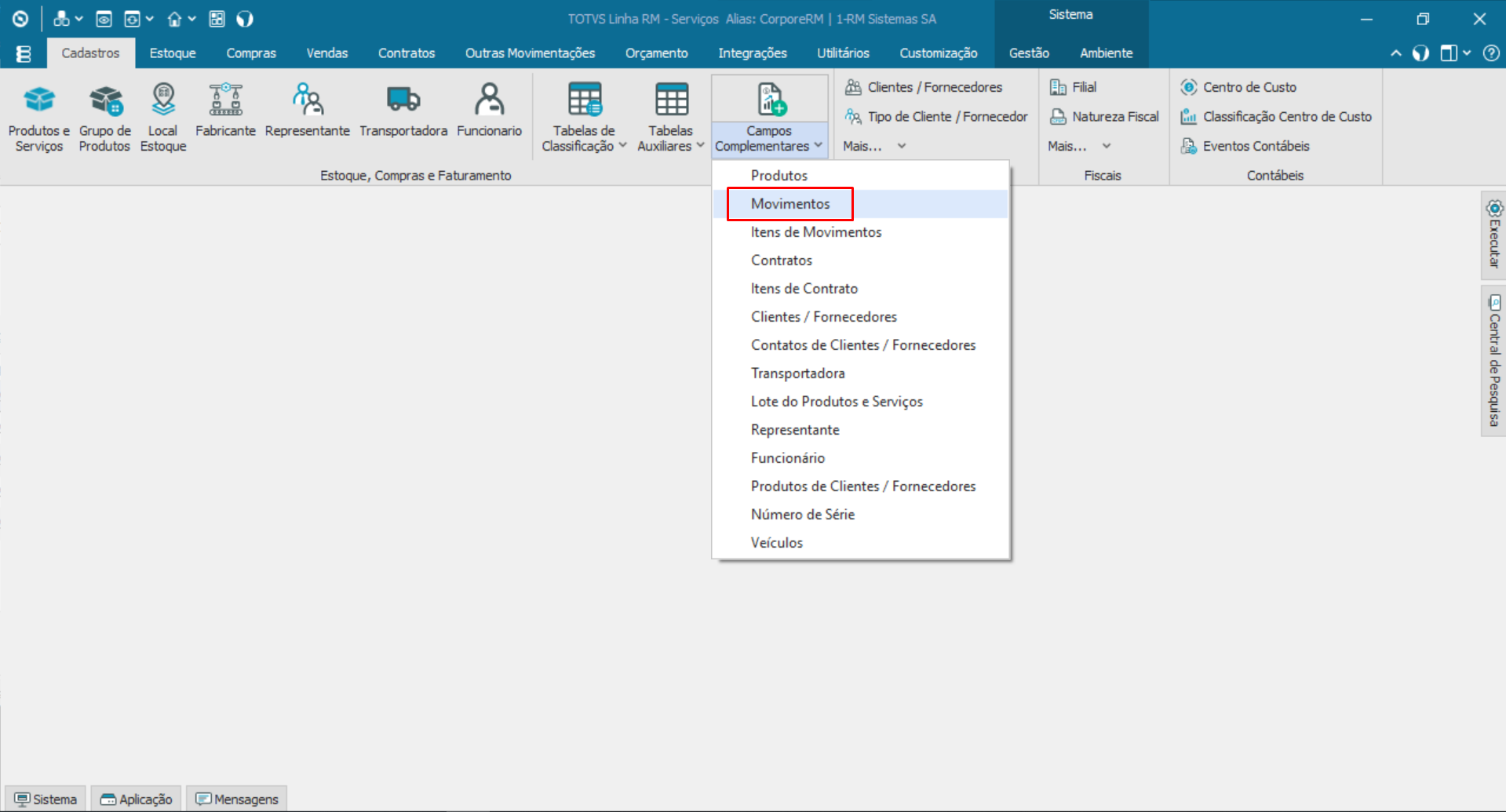Collapse the ribbon with the up chevron

tap(1395, 53)
